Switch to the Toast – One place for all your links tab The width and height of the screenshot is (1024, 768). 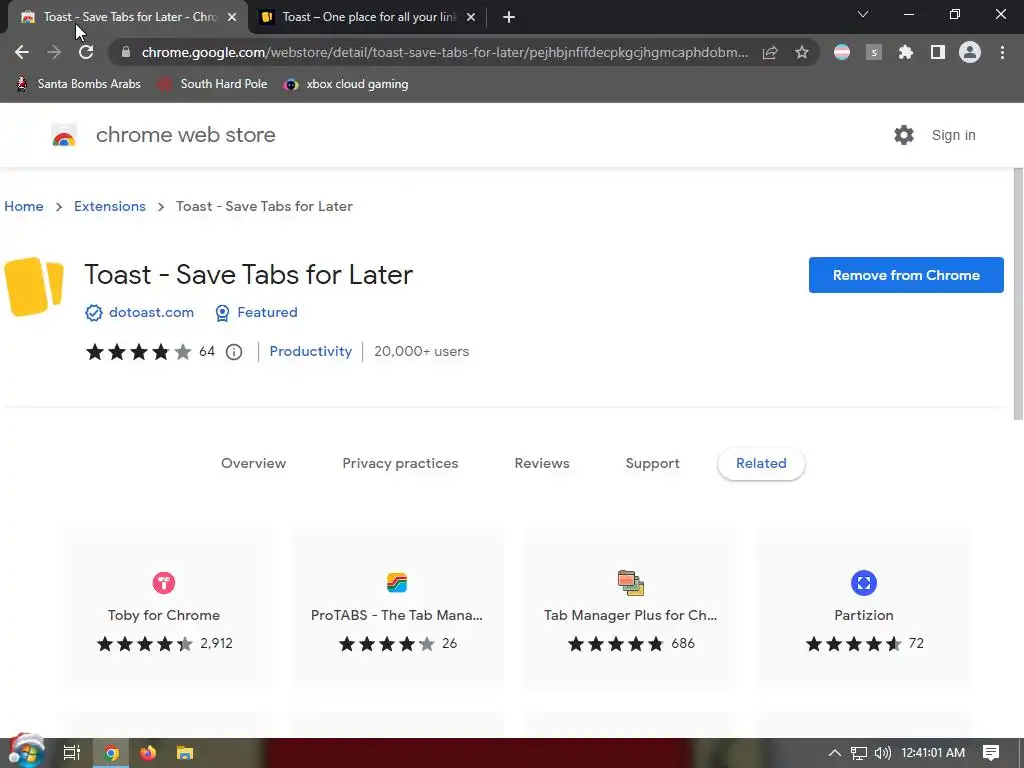click(x=368, y=17)
